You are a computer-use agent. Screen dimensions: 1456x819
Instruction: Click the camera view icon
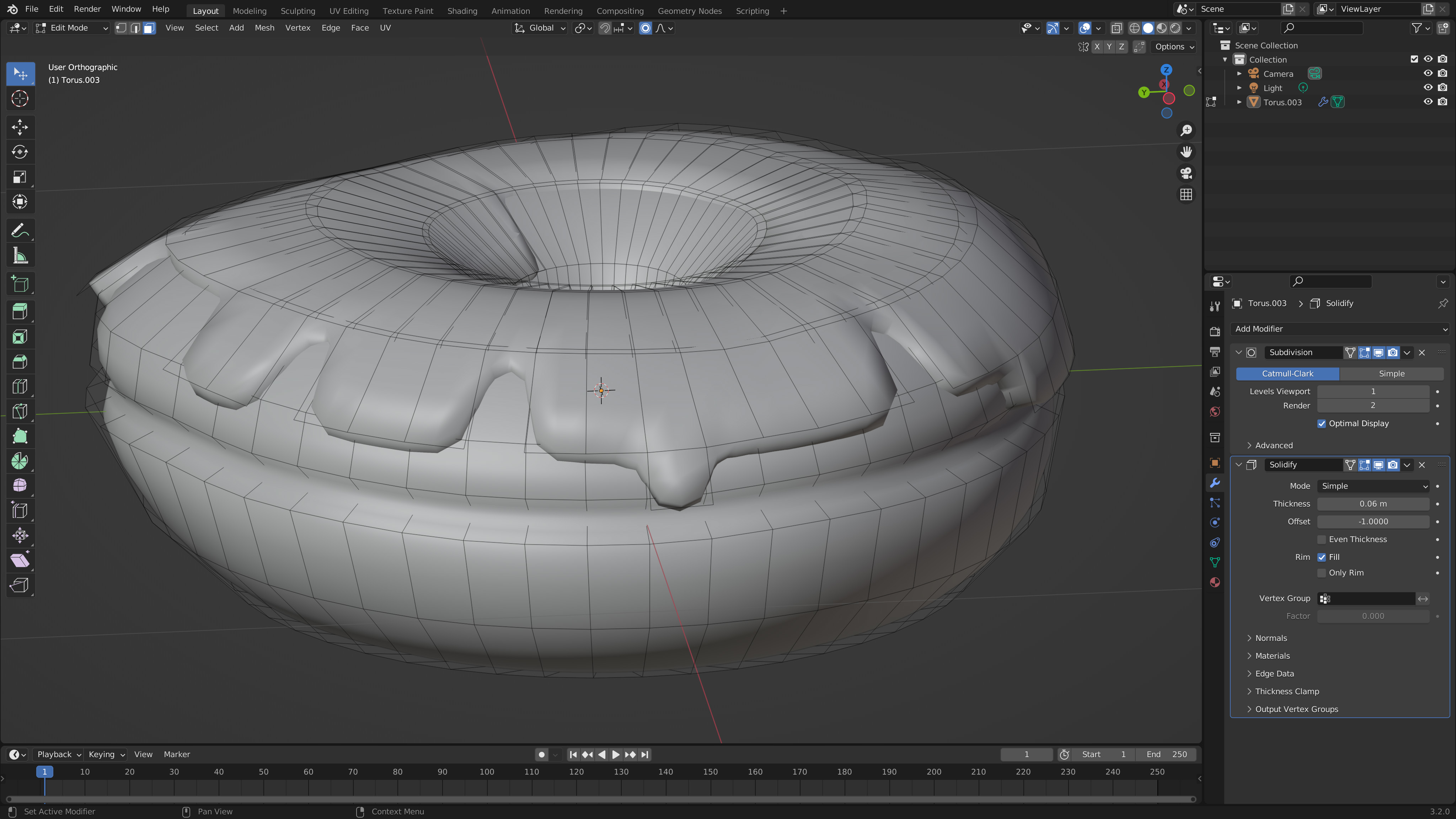[x=1186, y=173]
